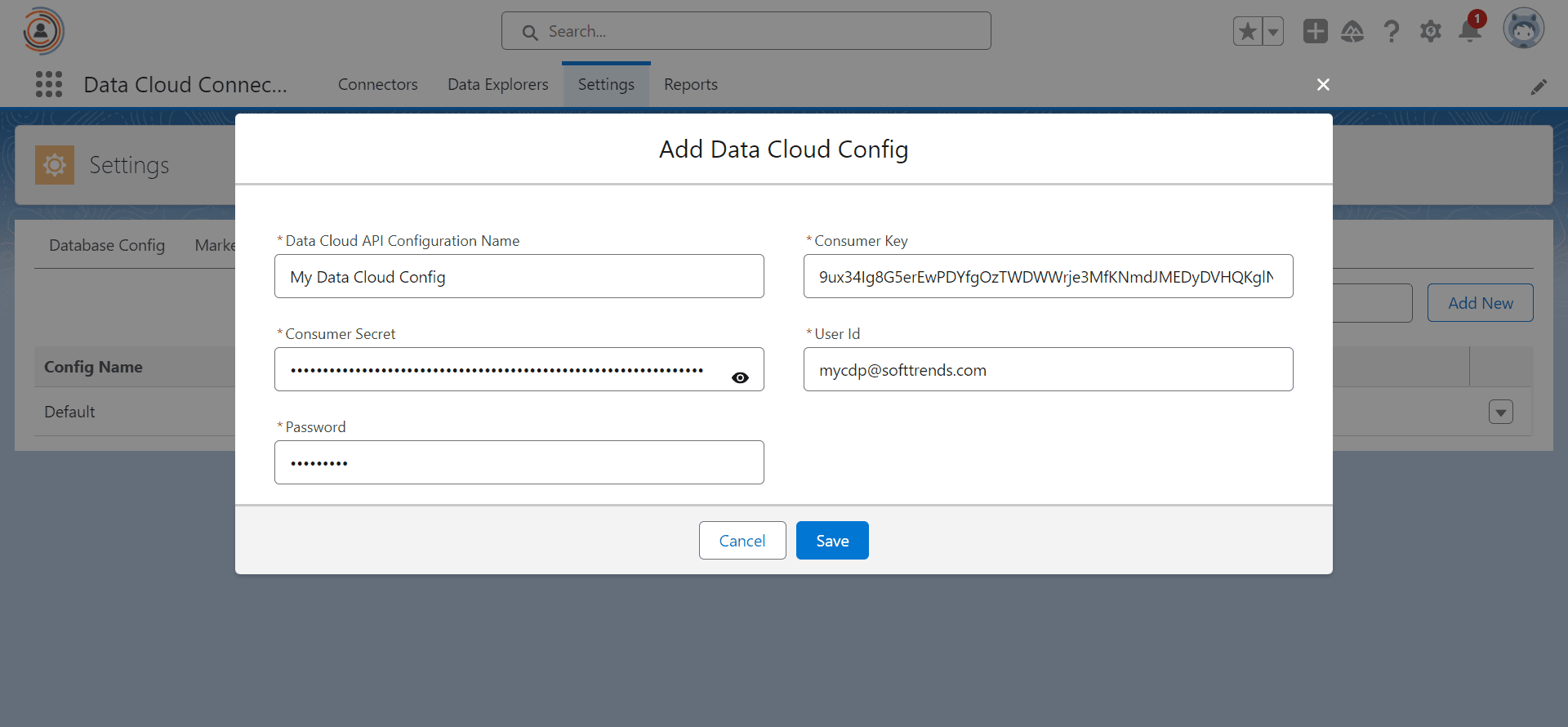Open the Help question mark icon
The image size is (1568, 727).
pos(1392,31)
